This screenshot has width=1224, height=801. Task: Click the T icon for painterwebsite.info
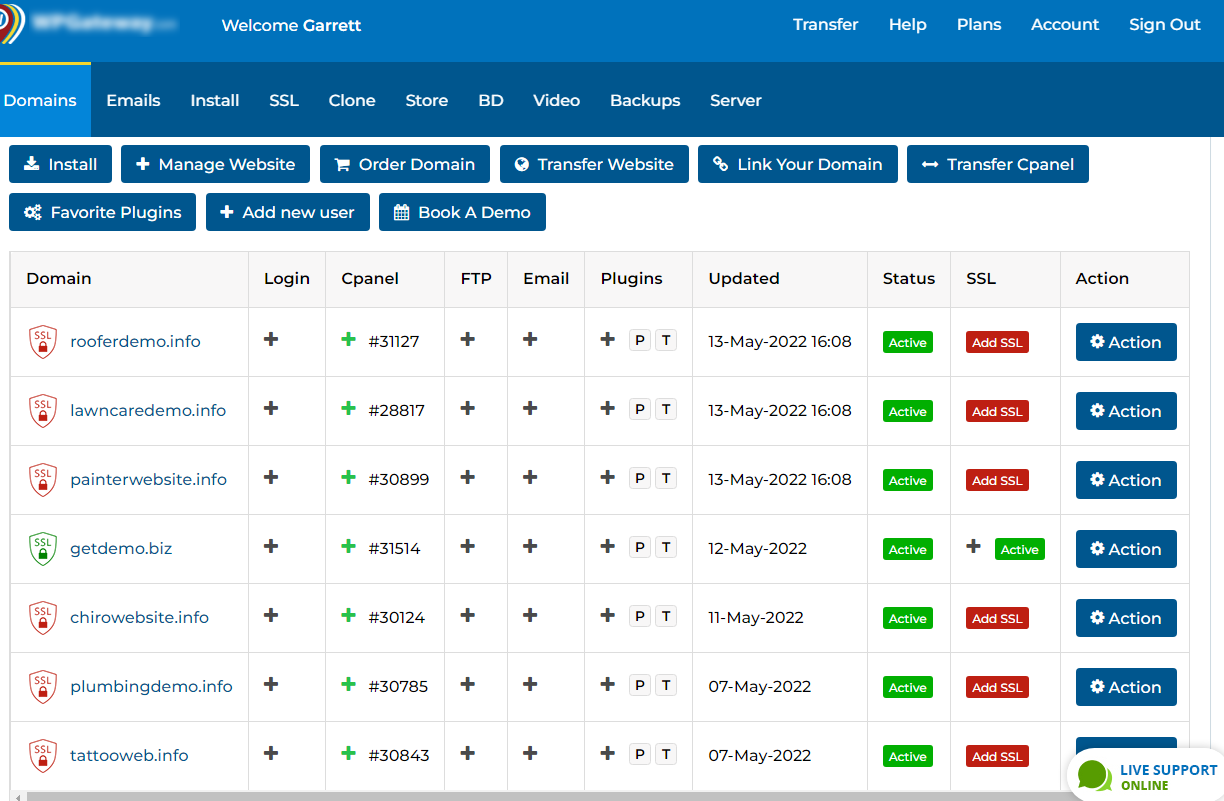click(666, 478)
